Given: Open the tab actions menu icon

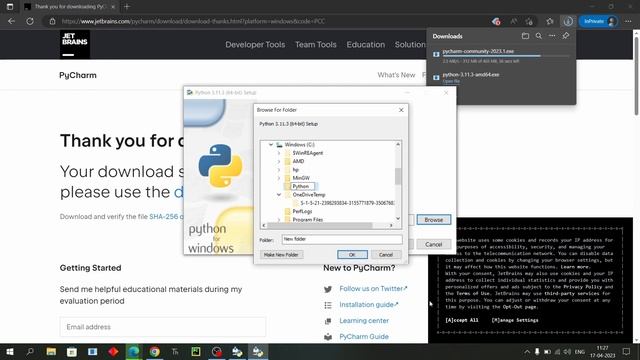Looking at the screenshot, I should pos(10,7).
